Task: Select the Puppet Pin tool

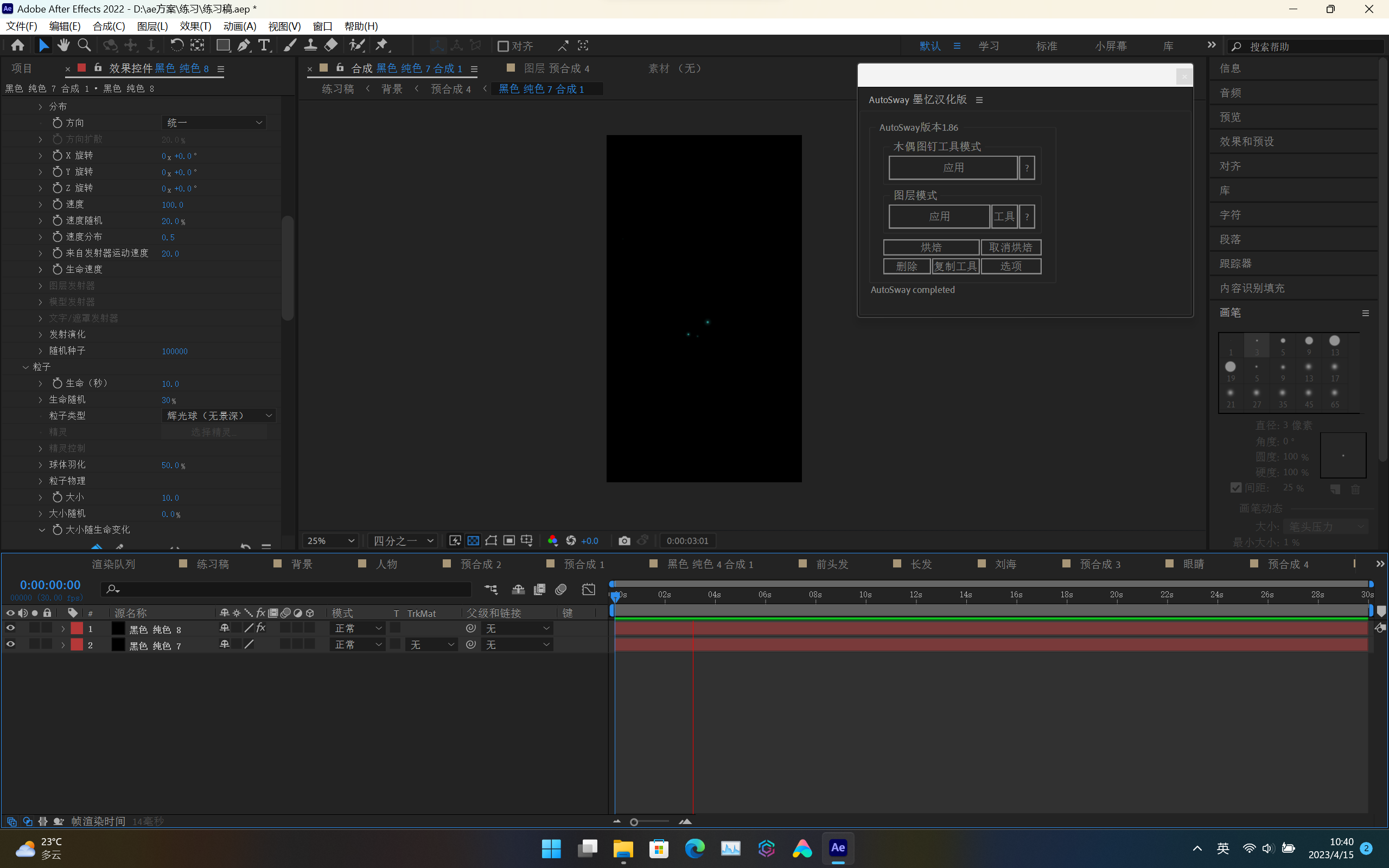Action: pos(383,46)
